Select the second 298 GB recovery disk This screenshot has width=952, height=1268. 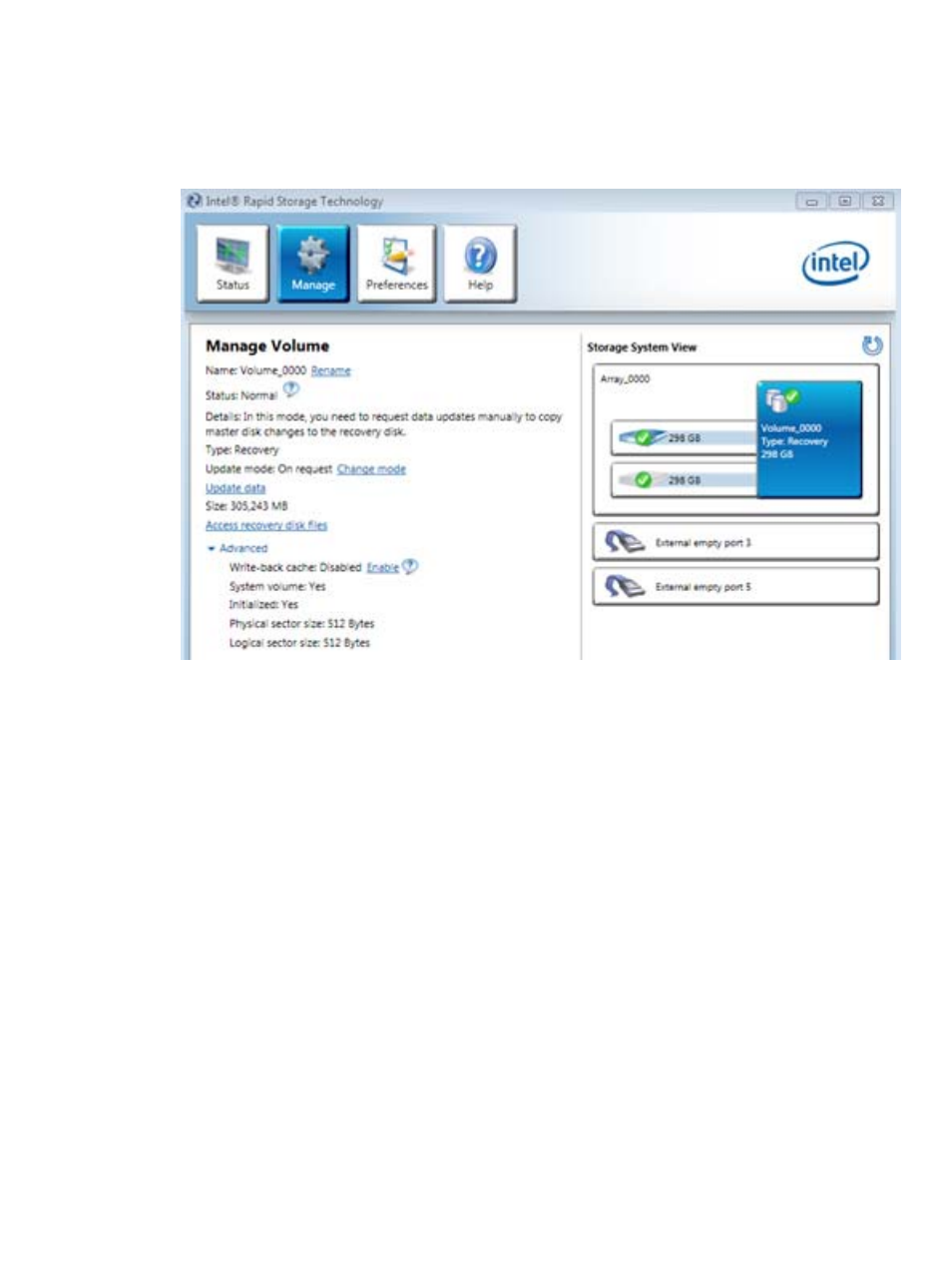tap(684, 480)
